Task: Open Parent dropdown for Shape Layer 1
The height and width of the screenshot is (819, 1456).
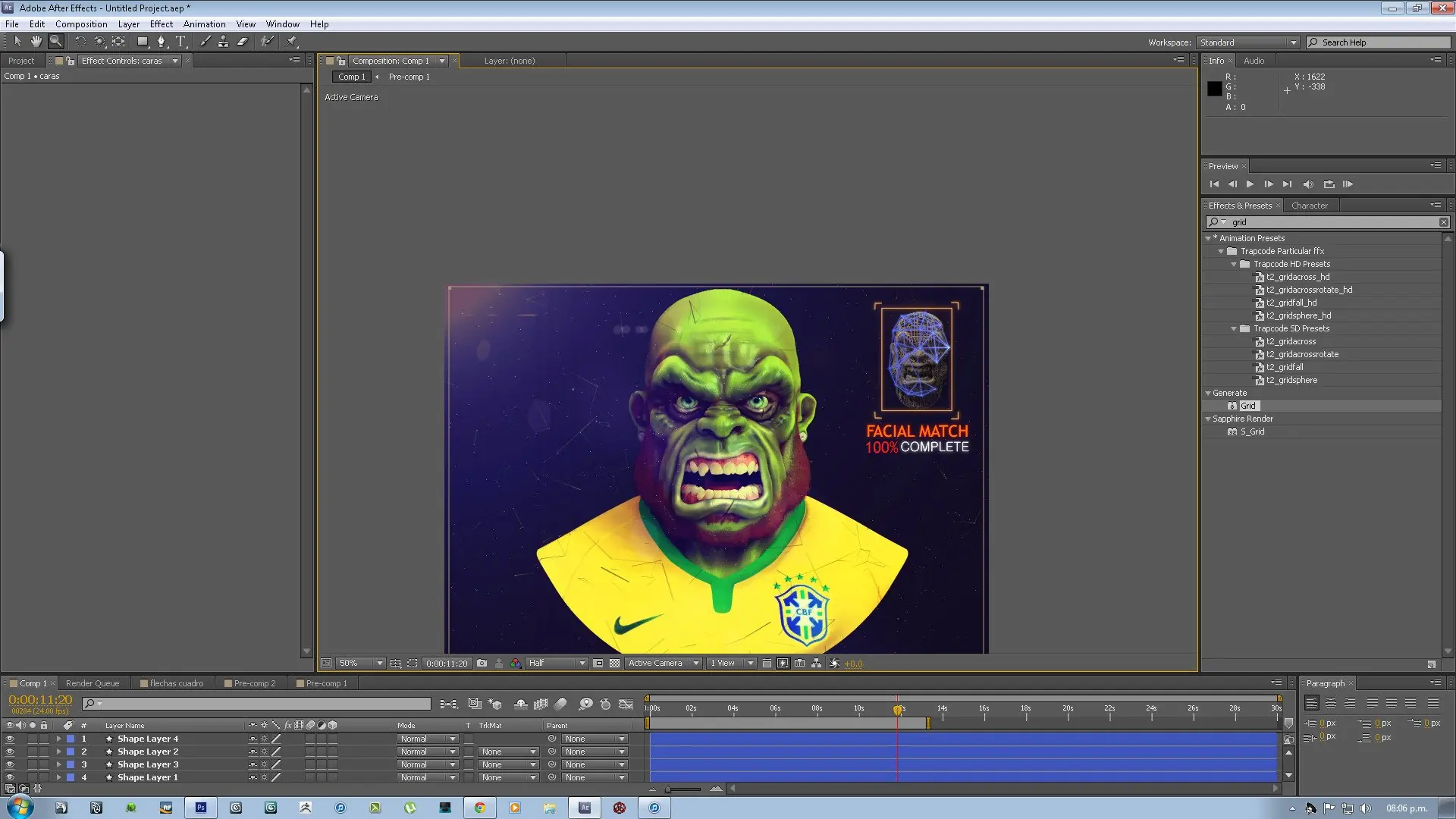Action: [x=595, y=778]
